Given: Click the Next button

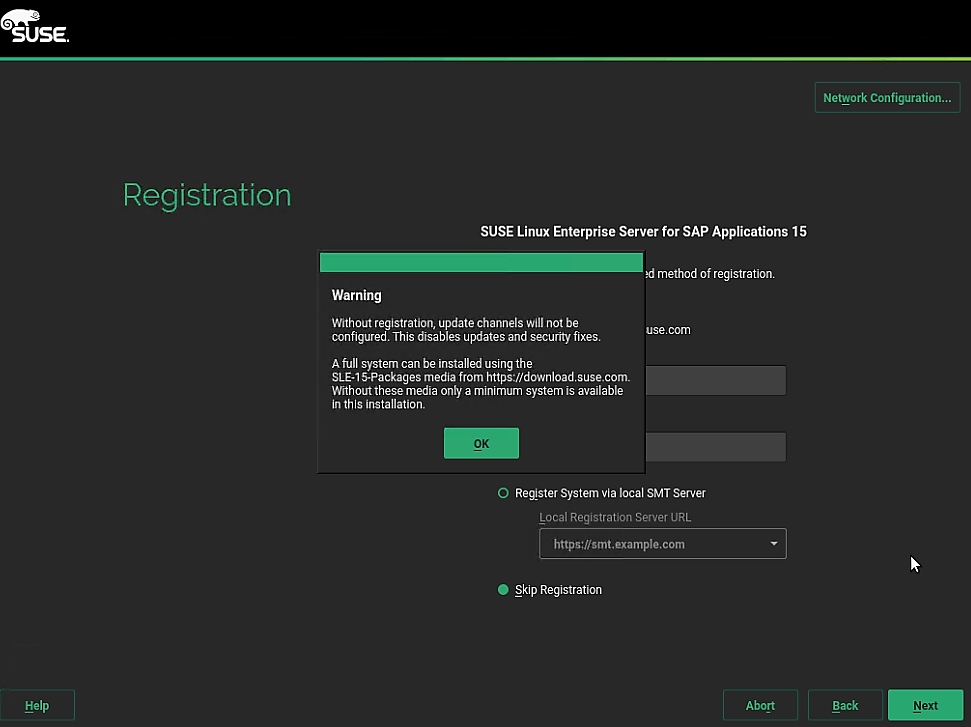Looking at the screenshot, I should tap(925, 705).
